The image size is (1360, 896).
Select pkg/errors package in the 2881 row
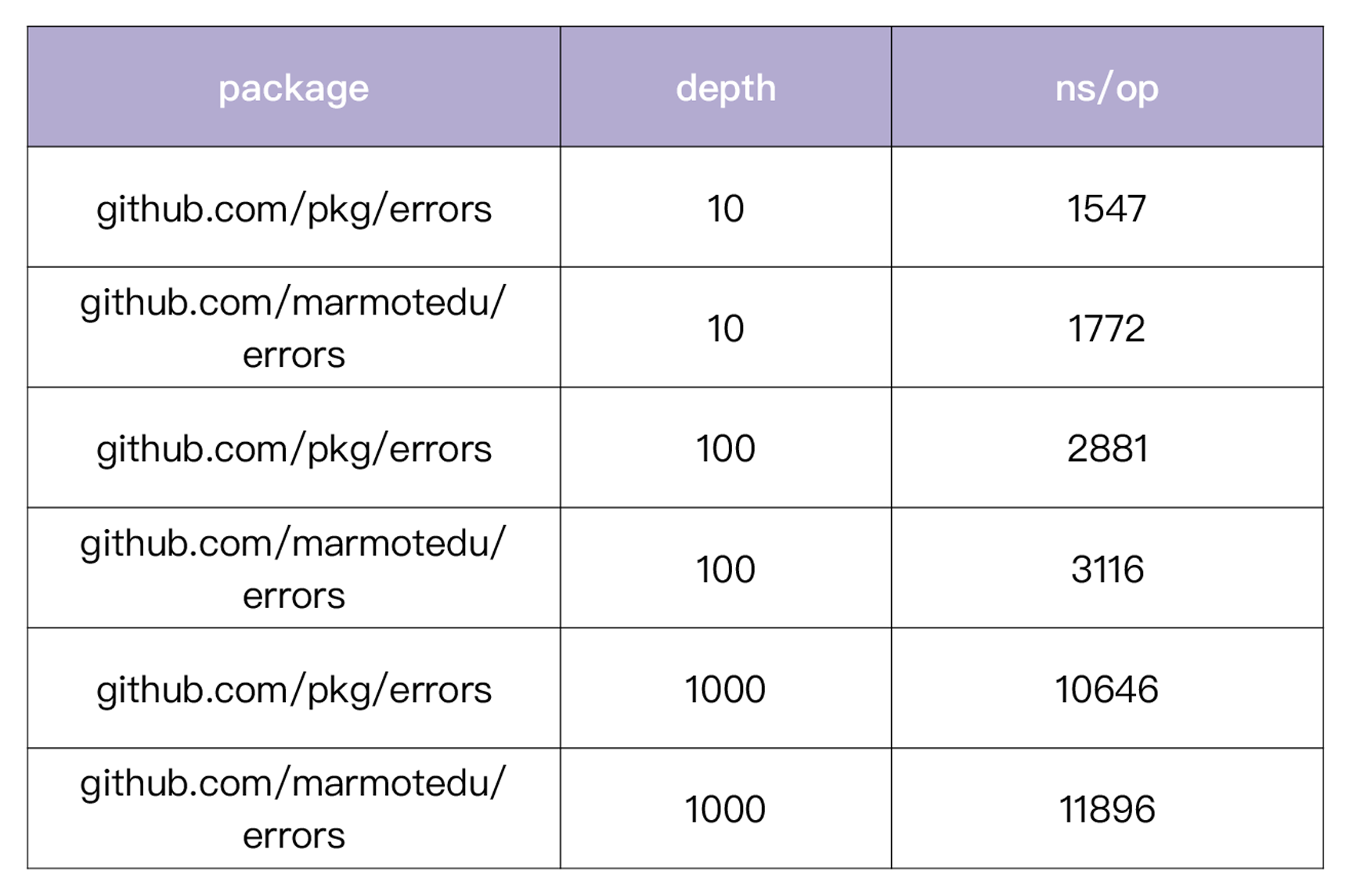(294, 448)
